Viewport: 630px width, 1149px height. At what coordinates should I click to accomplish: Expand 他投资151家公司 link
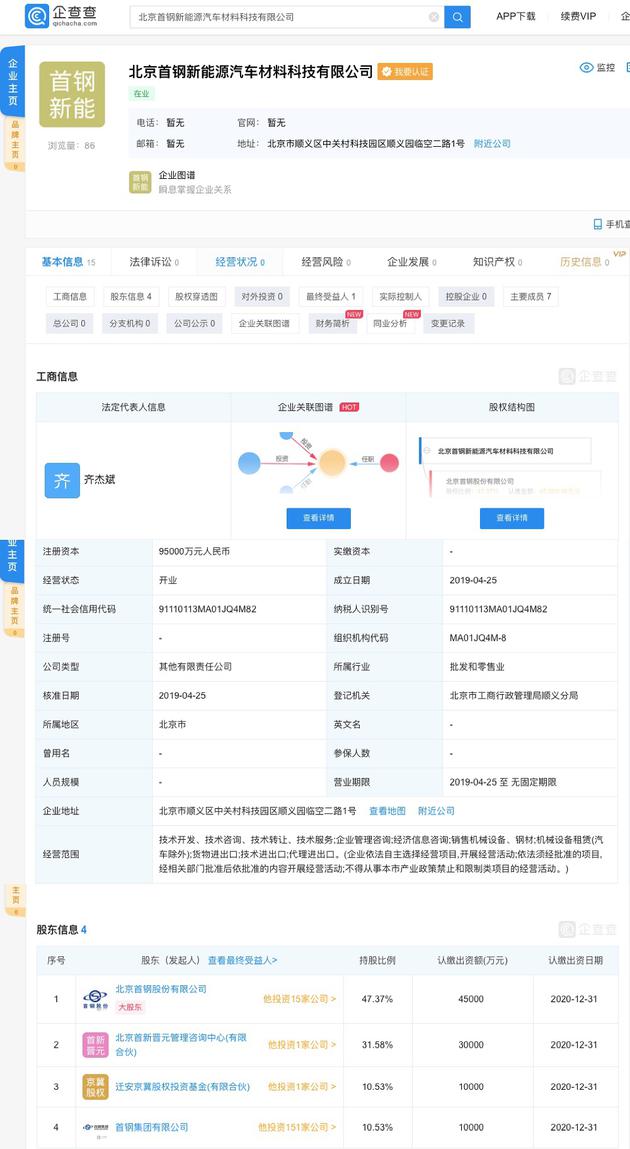tap(297, 1127)
